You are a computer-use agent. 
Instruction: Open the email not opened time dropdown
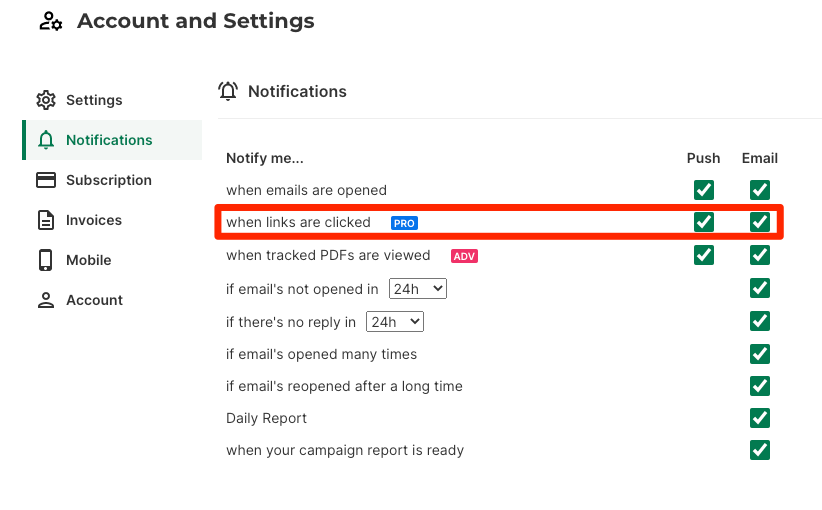pyautogui.click(x=417, y=289)
